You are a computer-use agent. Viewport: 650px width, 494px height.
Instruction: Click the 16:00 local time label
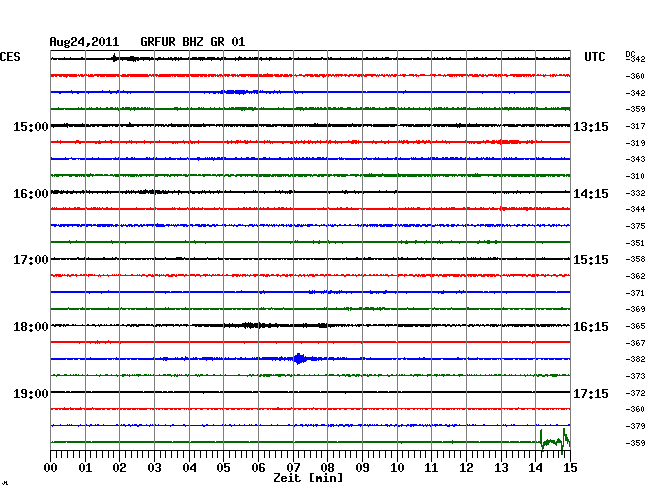(31, 194)
